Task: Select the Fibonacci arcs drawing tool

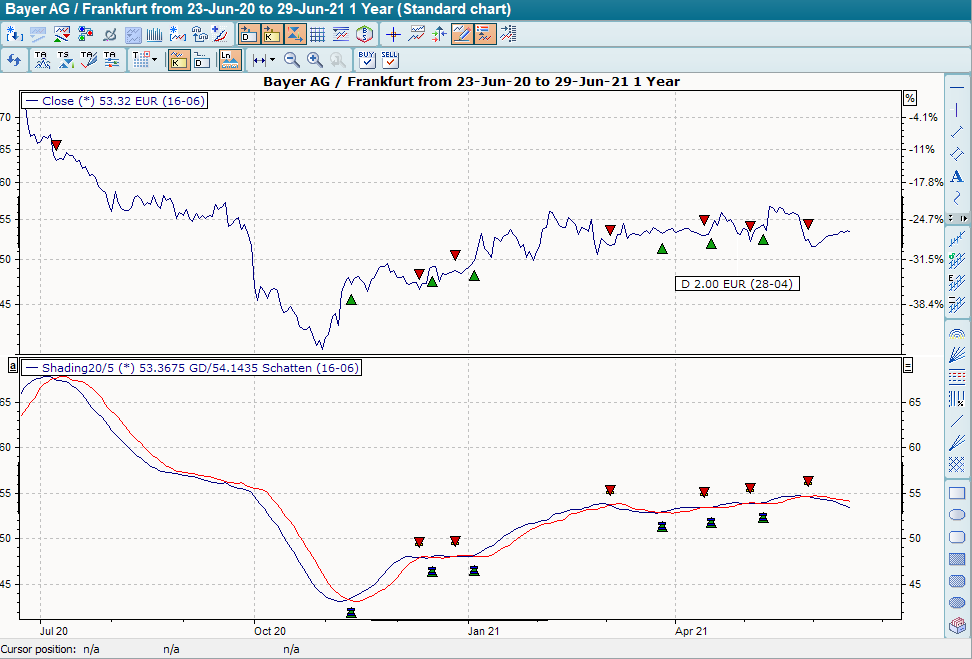Action: tap(956, 333)
